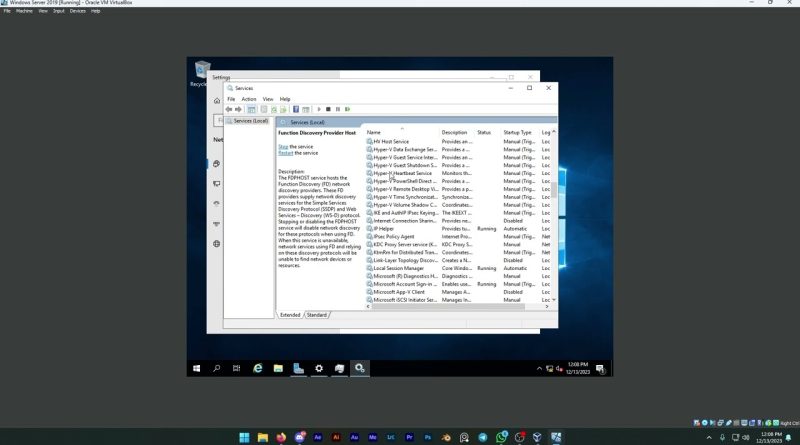Open VirtualBox Devices menu
This screenshot has height=445, width=800.
(x=78, y=11)
